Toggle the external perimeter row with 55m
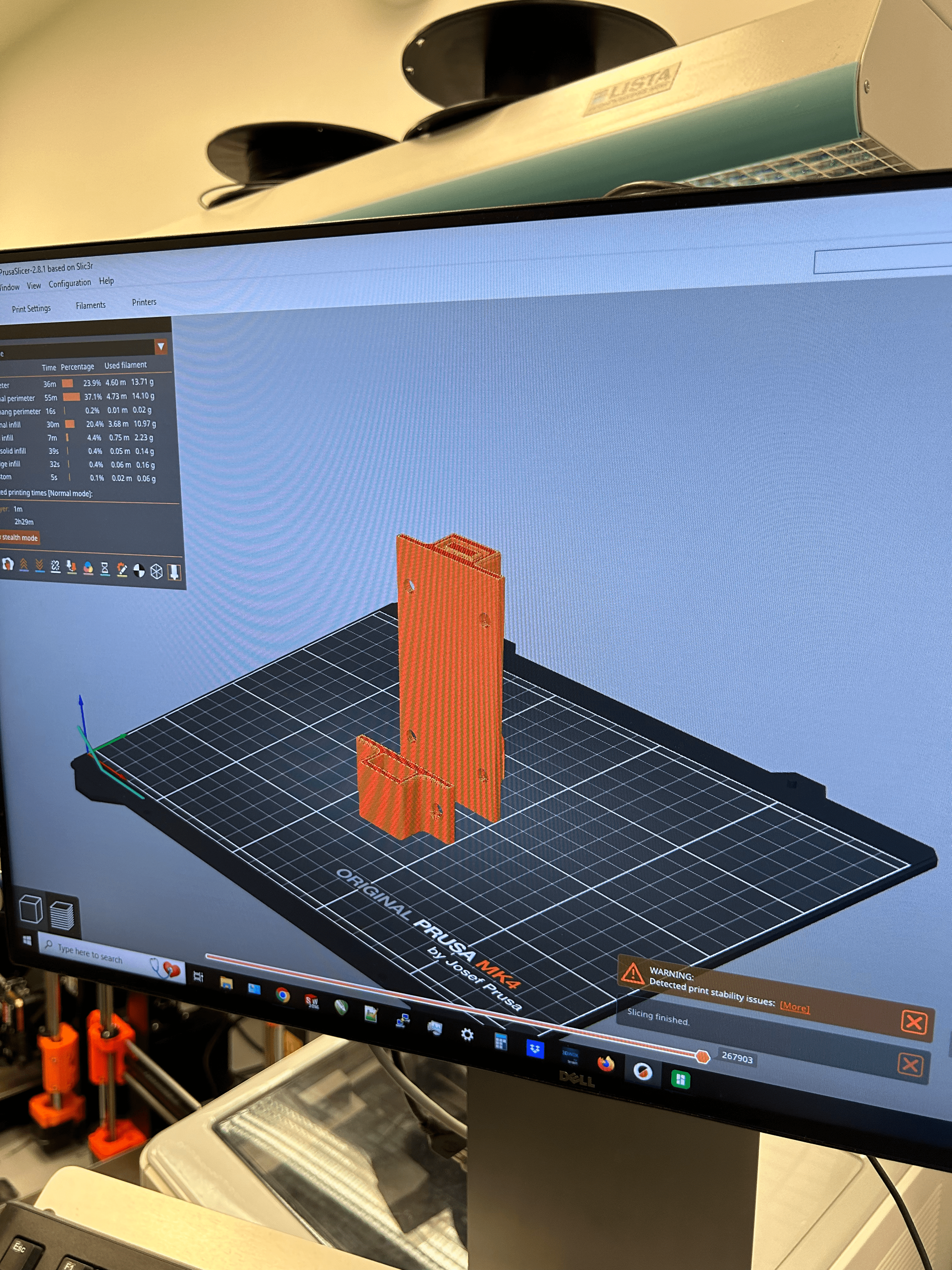Viewport: 952px width, 1270px height. [77, 397]
